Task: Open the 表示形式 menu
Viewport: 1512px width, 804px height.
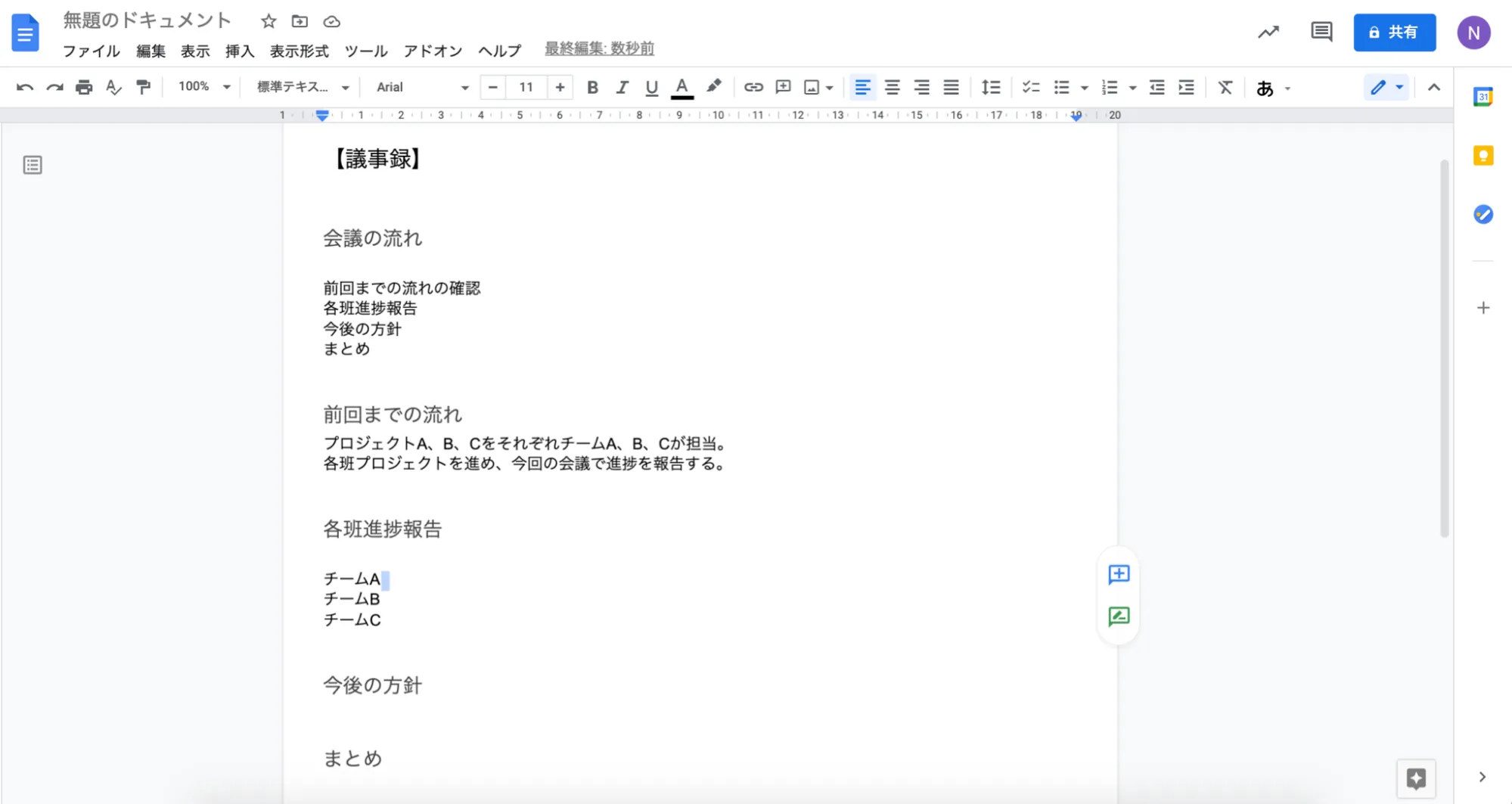Action: [299, 51]
